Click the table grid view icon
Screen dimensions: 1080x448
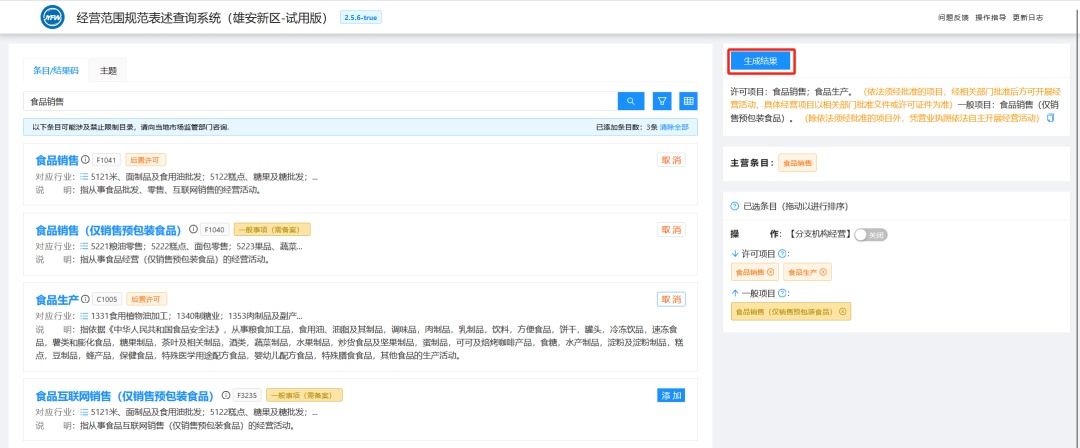pyautogui.click(x=688, y=101)
